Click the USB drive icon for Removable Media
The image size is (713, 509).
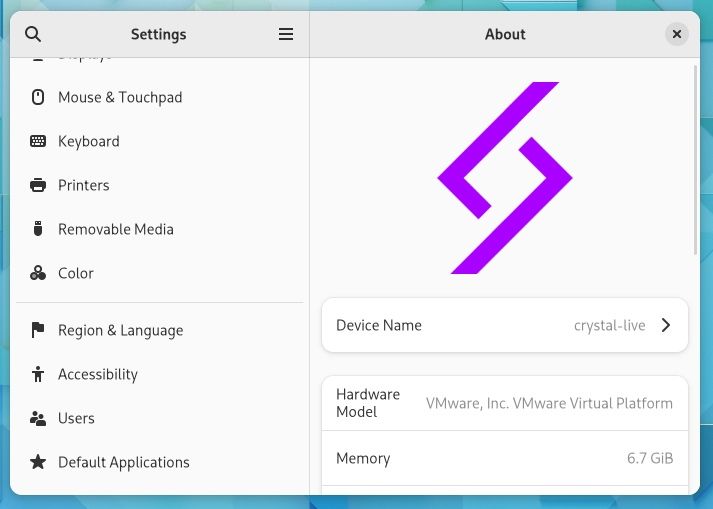pyautogui.click(x=38, y=229)
